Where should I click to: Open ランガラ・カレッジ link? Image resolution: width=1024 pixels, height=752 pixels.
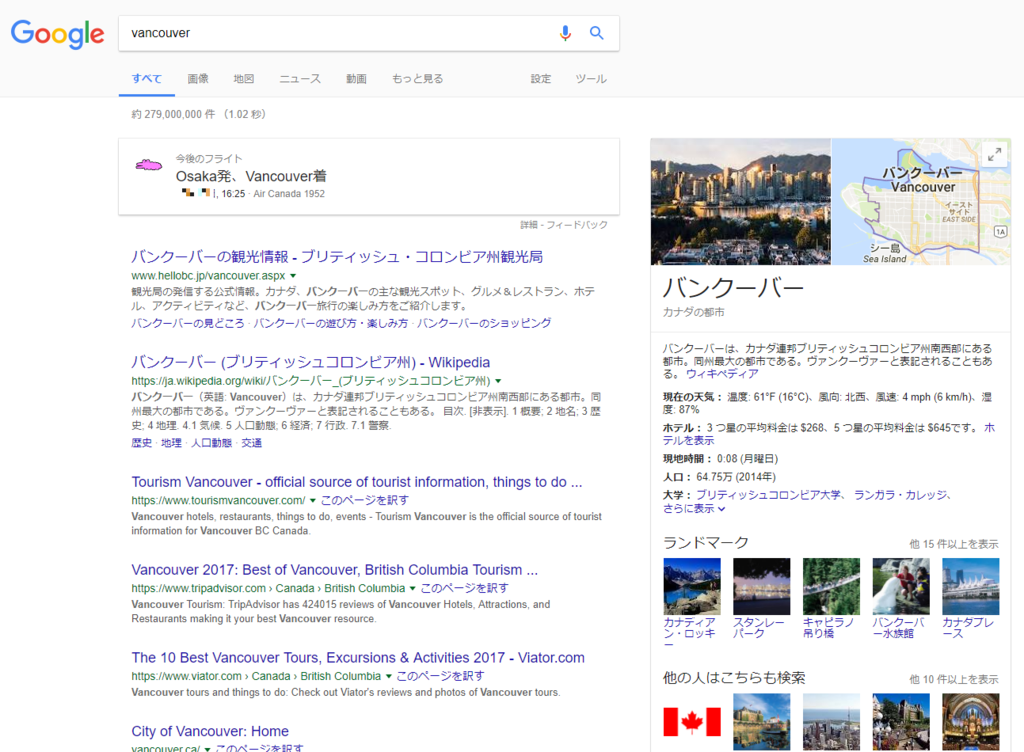click(x=899, y=495)
